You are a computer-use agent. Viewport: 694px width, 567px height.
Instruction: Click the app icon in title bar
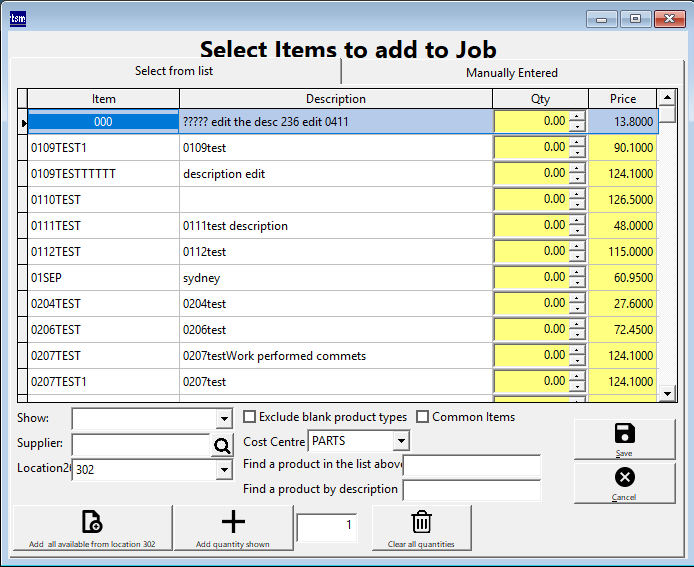click(x=17, y=18)
